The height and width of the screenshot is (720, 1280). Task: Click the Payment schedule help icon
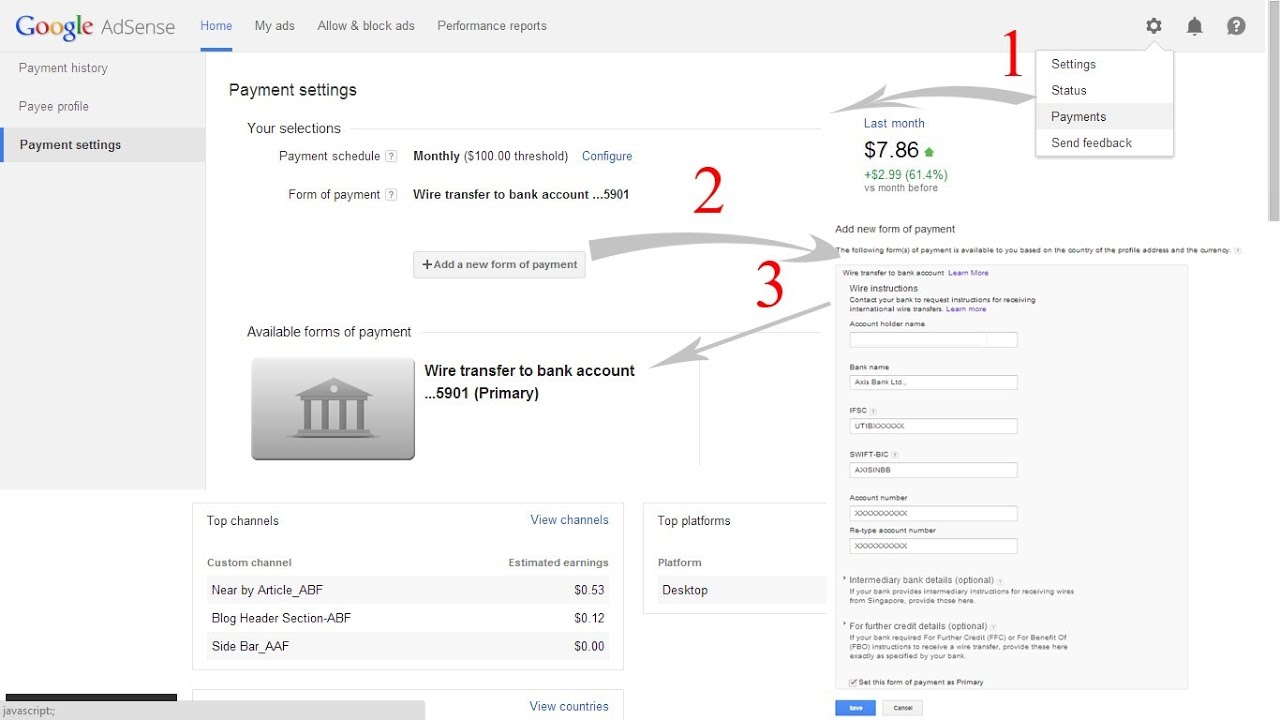391,156
